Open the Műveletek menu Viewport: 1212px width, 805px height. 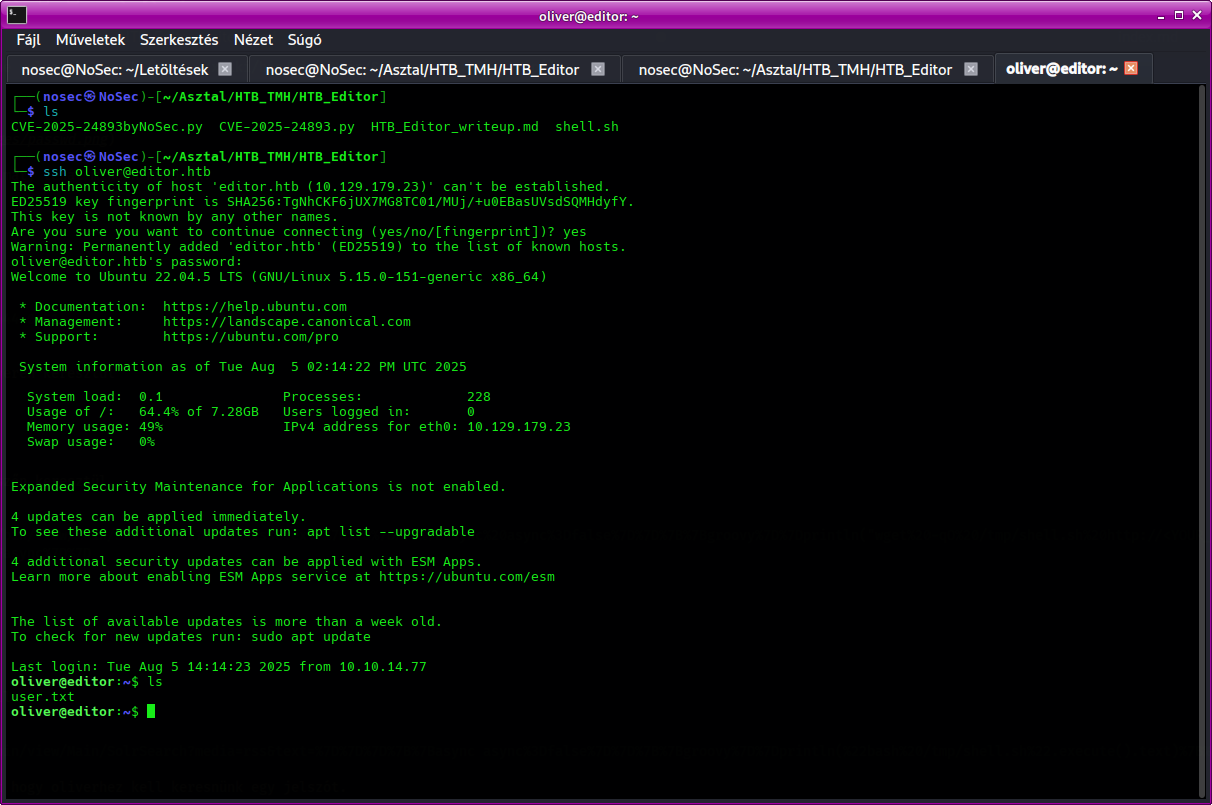click(x=90, y=40)
